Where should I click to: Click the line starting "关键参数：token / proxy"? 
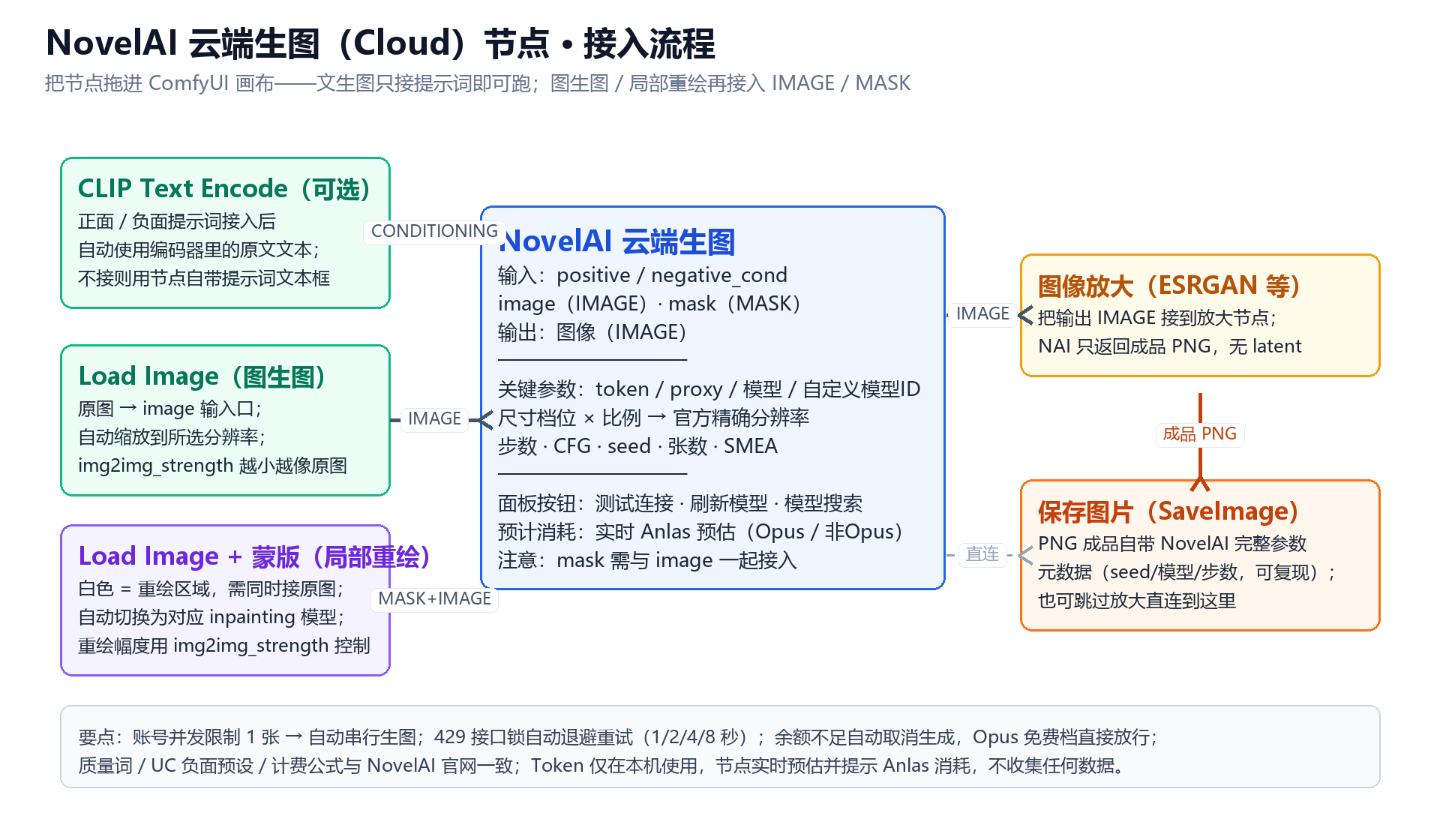click(709, 389)
